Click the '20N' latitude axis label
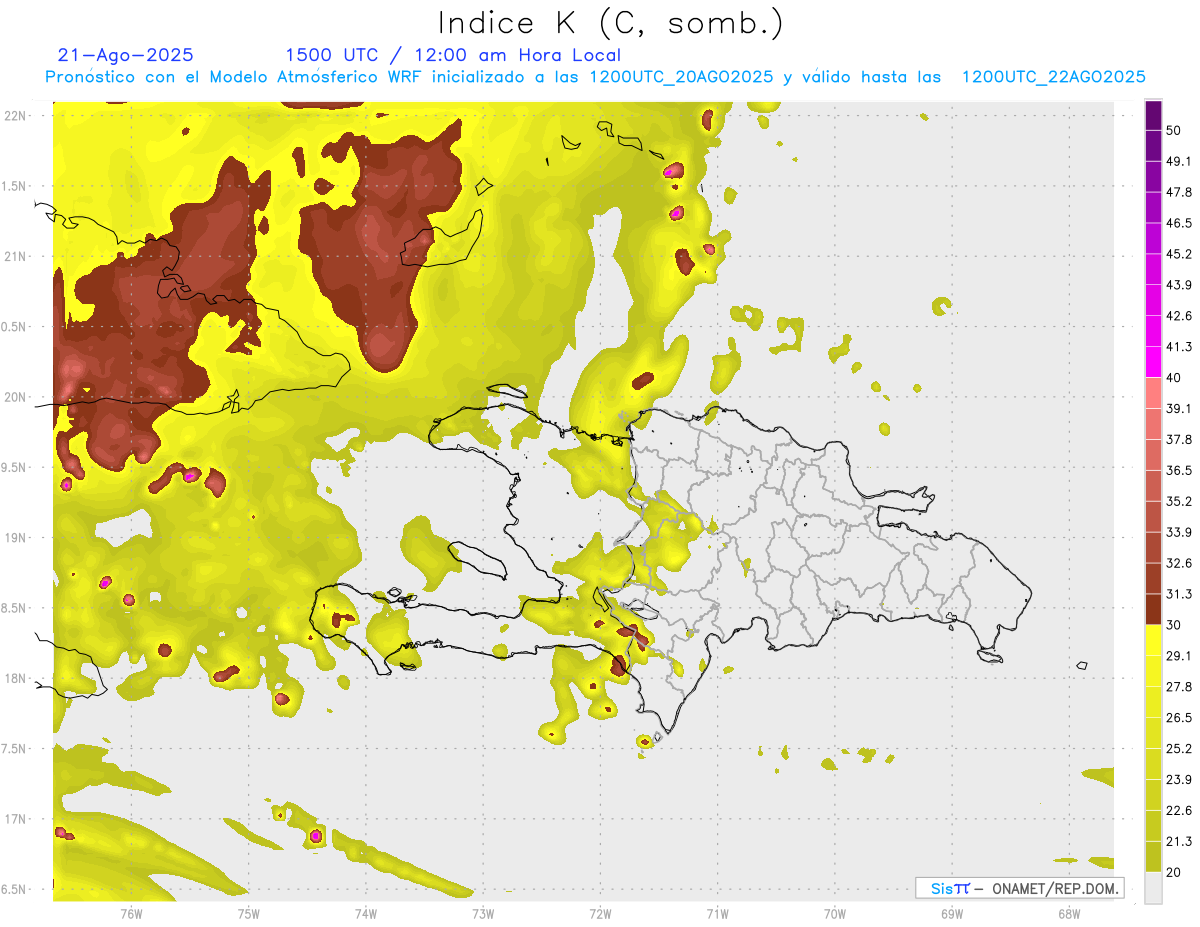Viewport: 1200px width, 927px height. click(17, 397)
